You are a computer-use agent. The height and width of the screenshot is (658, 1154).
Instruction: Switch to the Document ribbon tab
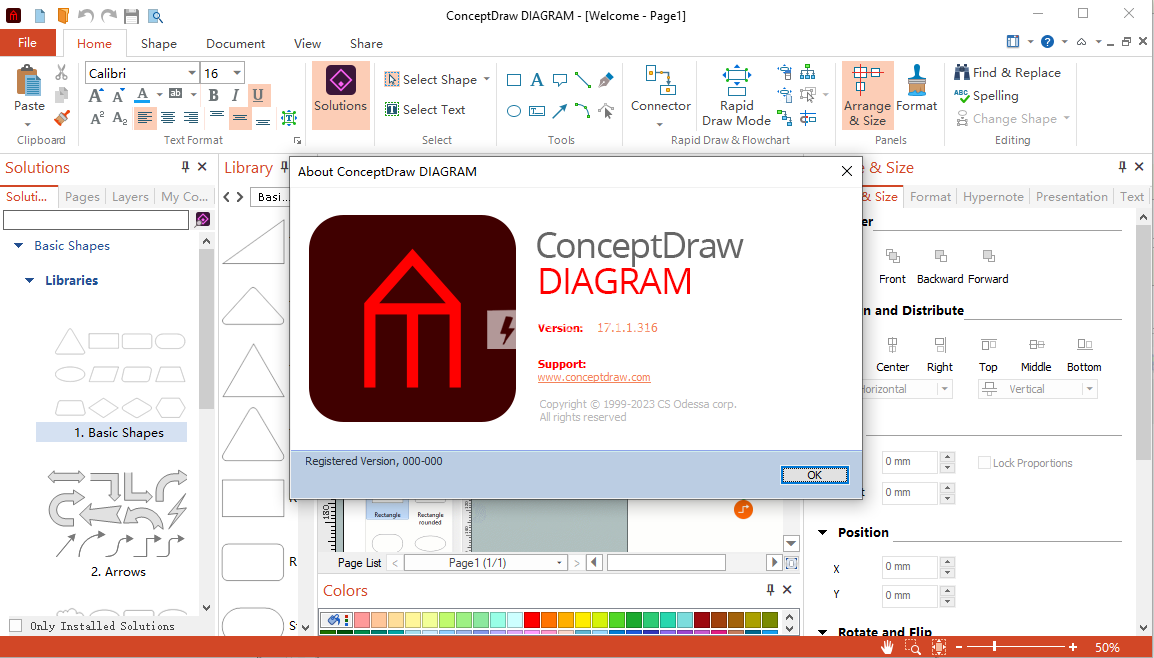pos(235,44)
